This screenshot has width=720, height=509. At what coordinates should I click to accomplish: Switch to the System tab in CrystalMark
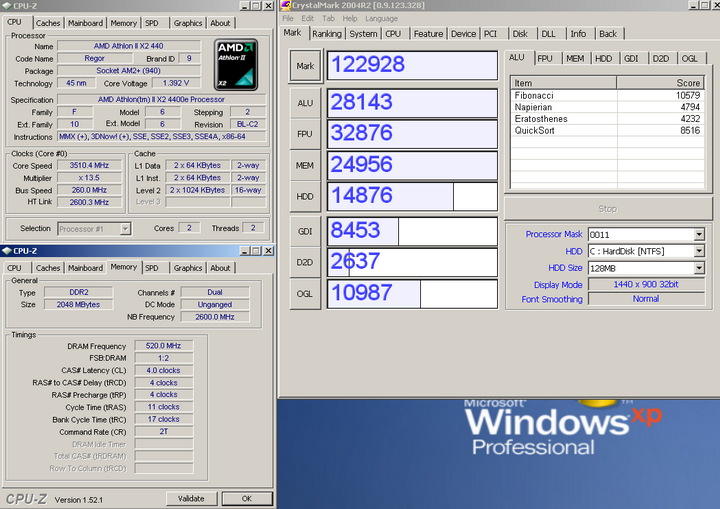click(x=363, y=34)
